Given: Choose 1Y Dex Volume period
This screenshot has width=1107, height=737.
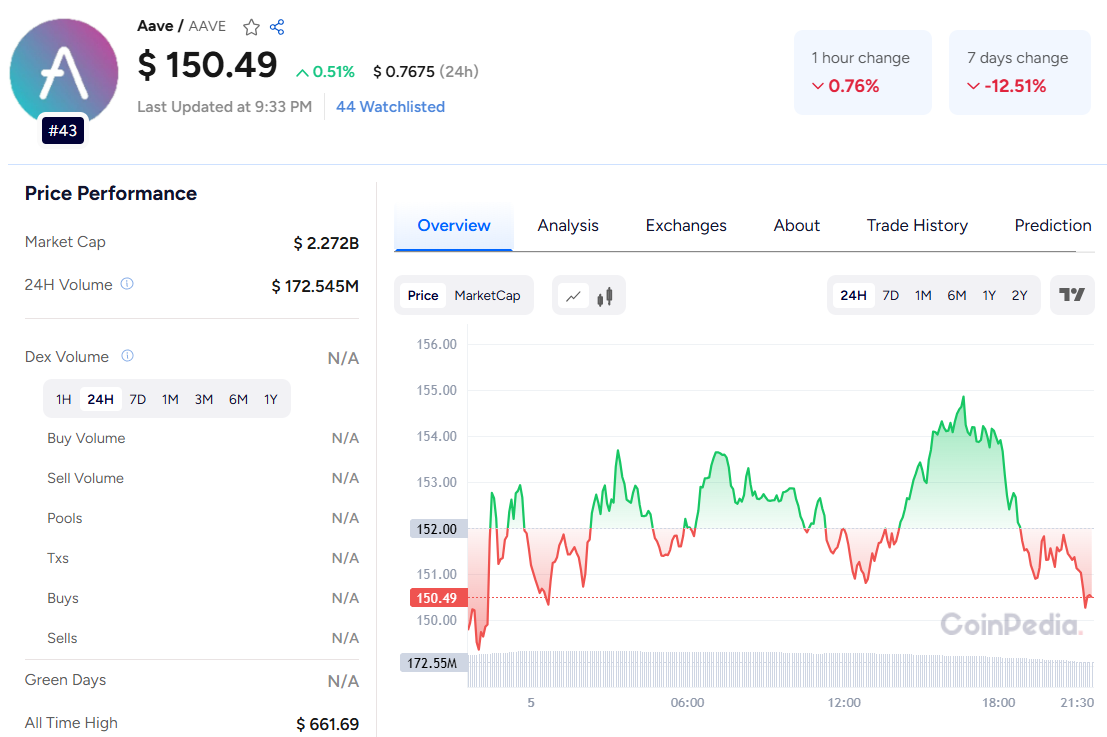Looking at the screenshot, I should pos(270,400).
